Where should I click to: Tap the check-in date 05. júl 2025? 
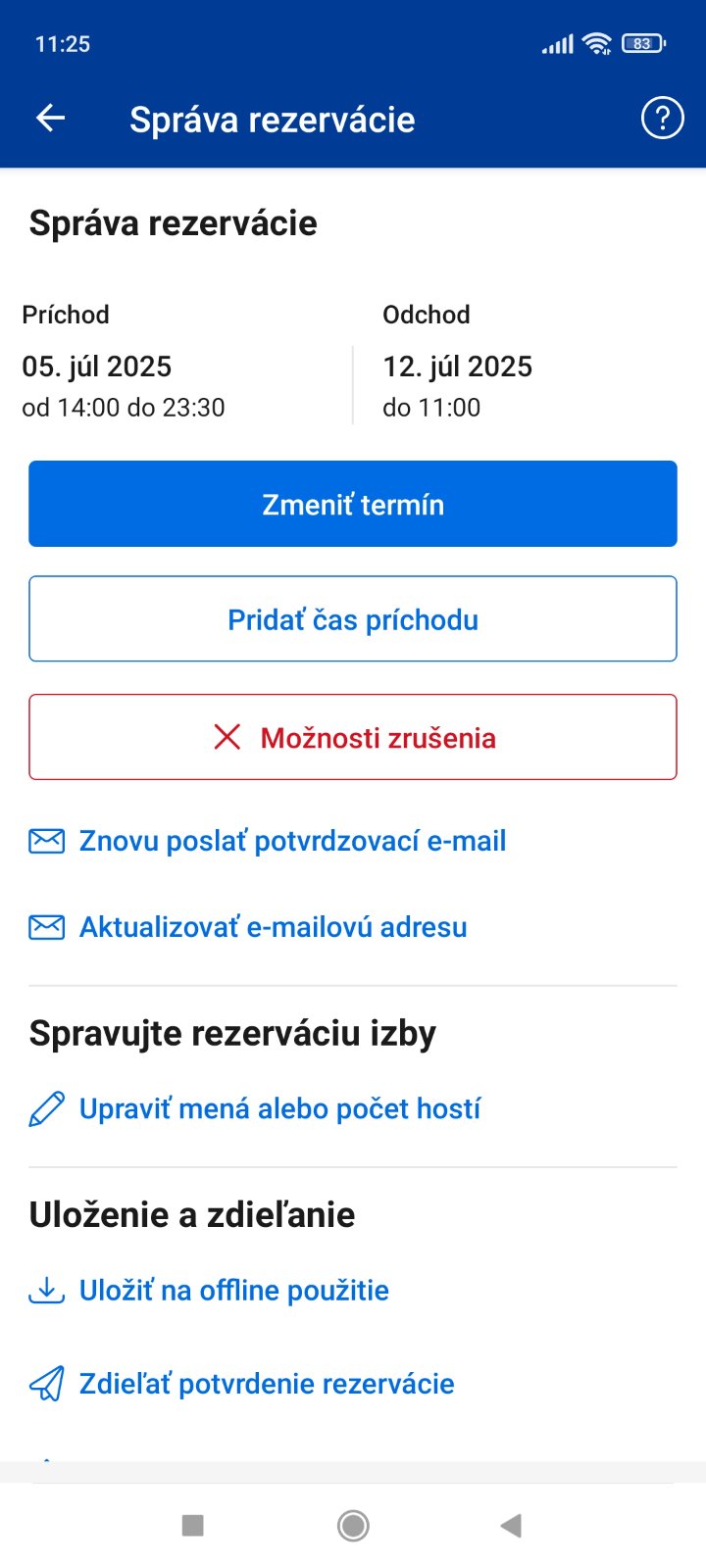pos(97,367)
